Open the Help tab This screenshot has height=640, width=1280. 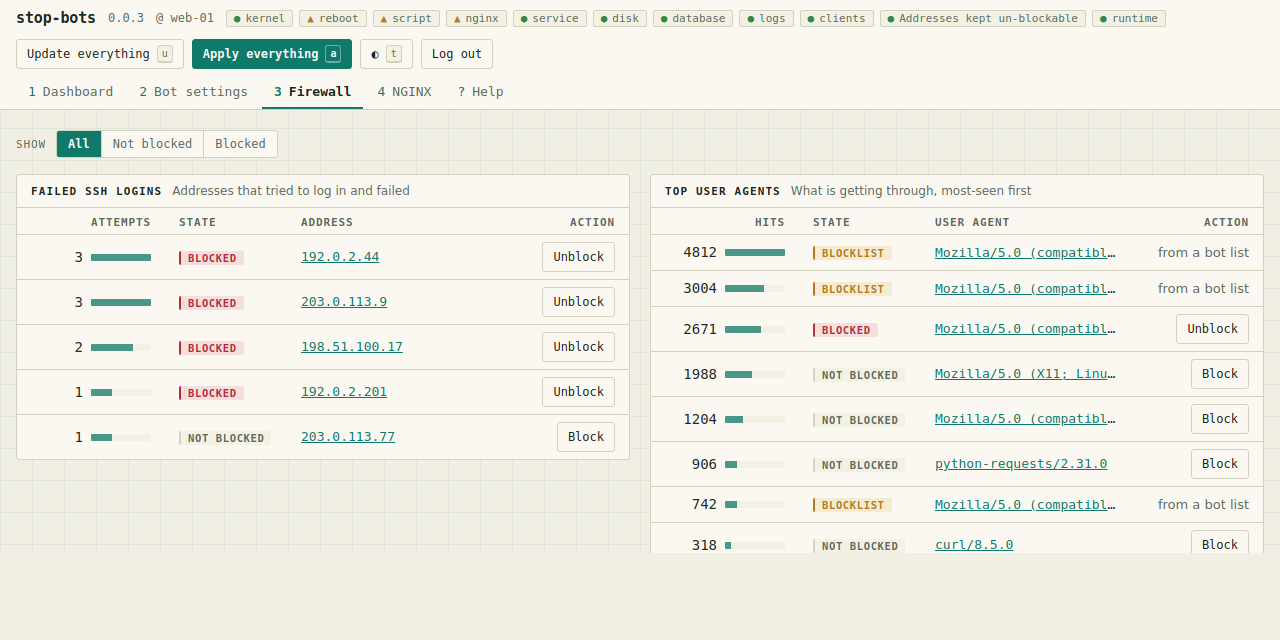481,92
